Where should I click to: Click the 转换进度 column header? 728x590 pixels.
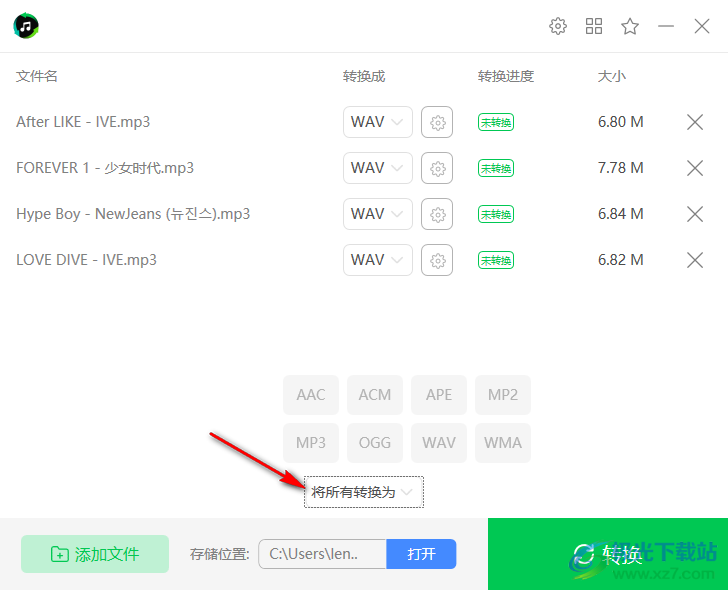pos(506,76)
